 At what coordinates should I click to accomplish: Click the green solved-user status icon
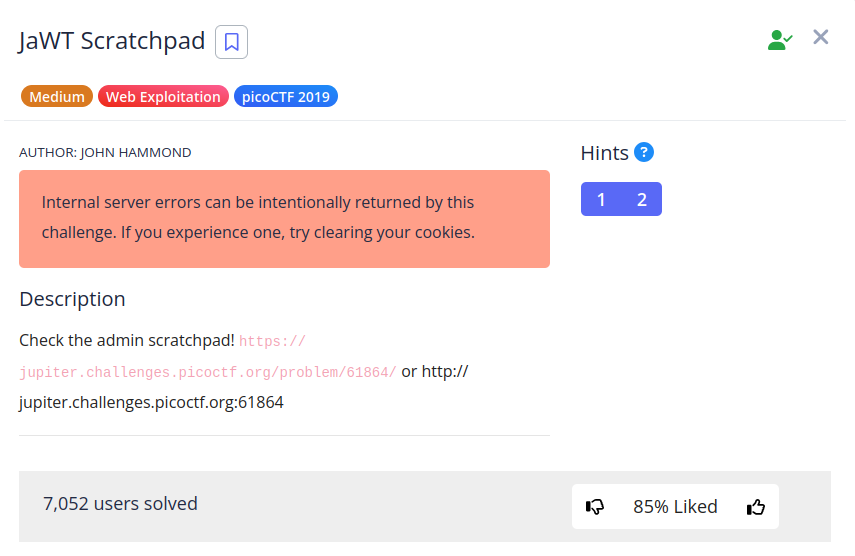pos(779,40)
